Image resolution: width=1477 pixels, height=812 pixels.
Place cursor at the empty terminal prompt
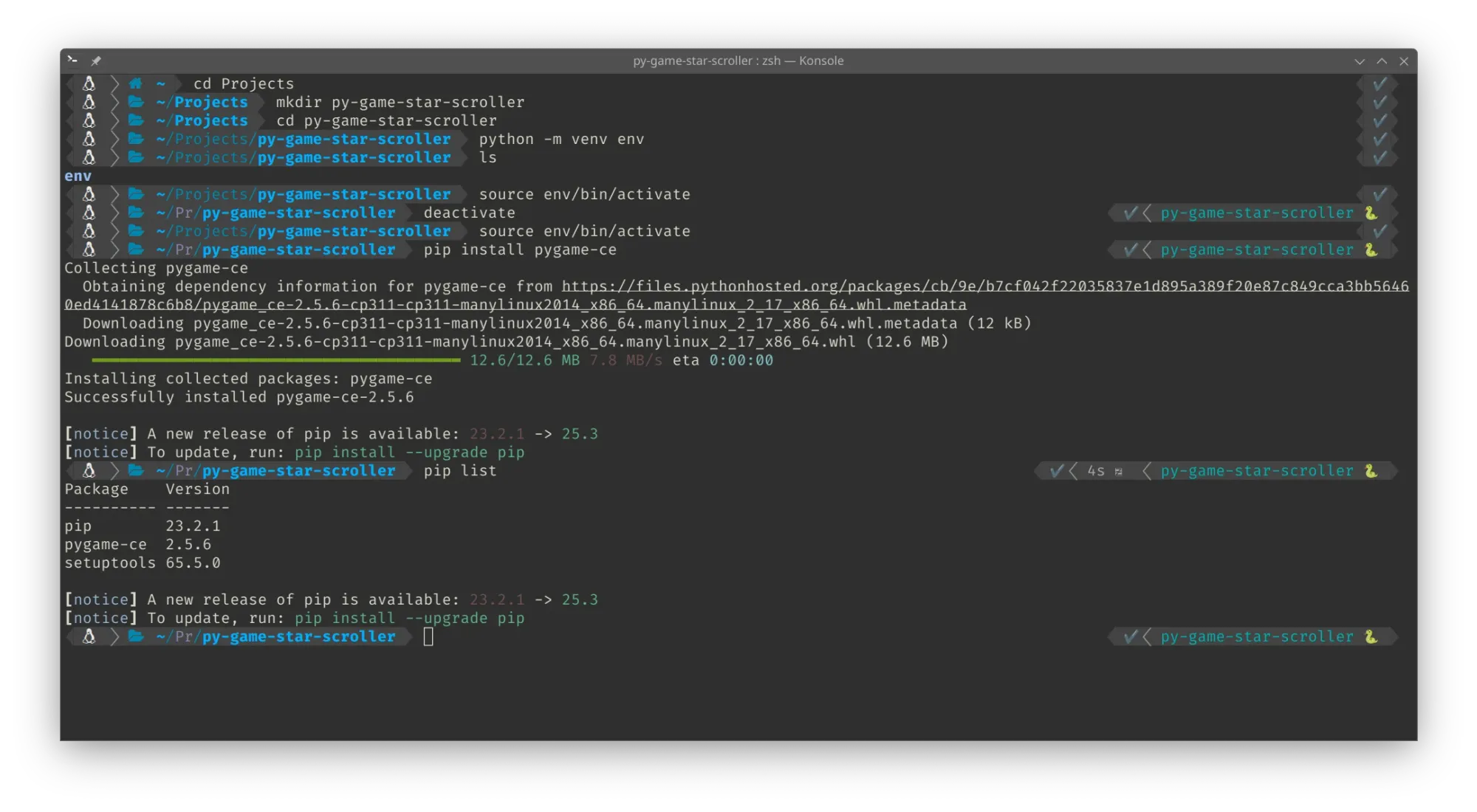tap(428, 637)
